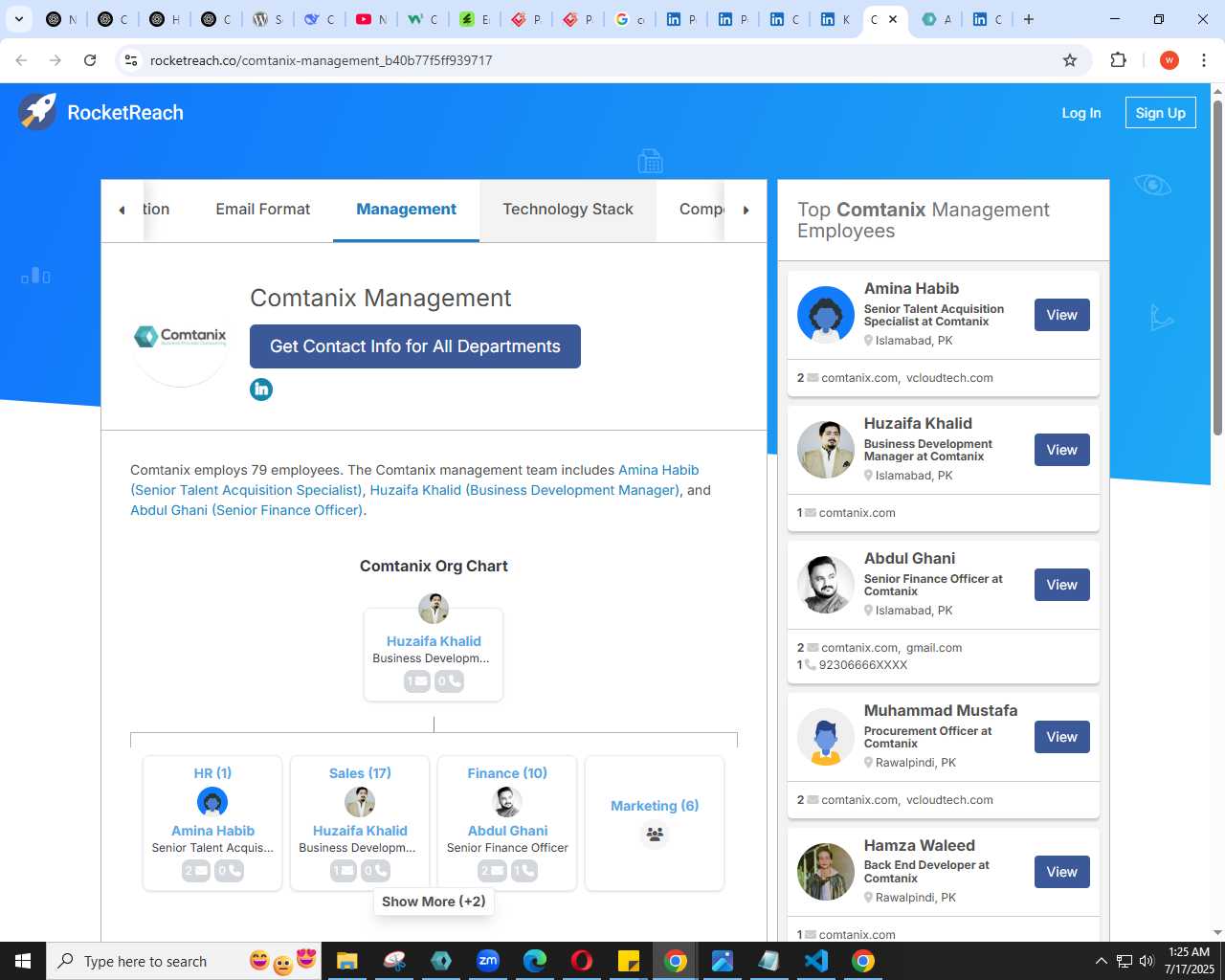View Hamza Waleed's profile

(1061, 872)
